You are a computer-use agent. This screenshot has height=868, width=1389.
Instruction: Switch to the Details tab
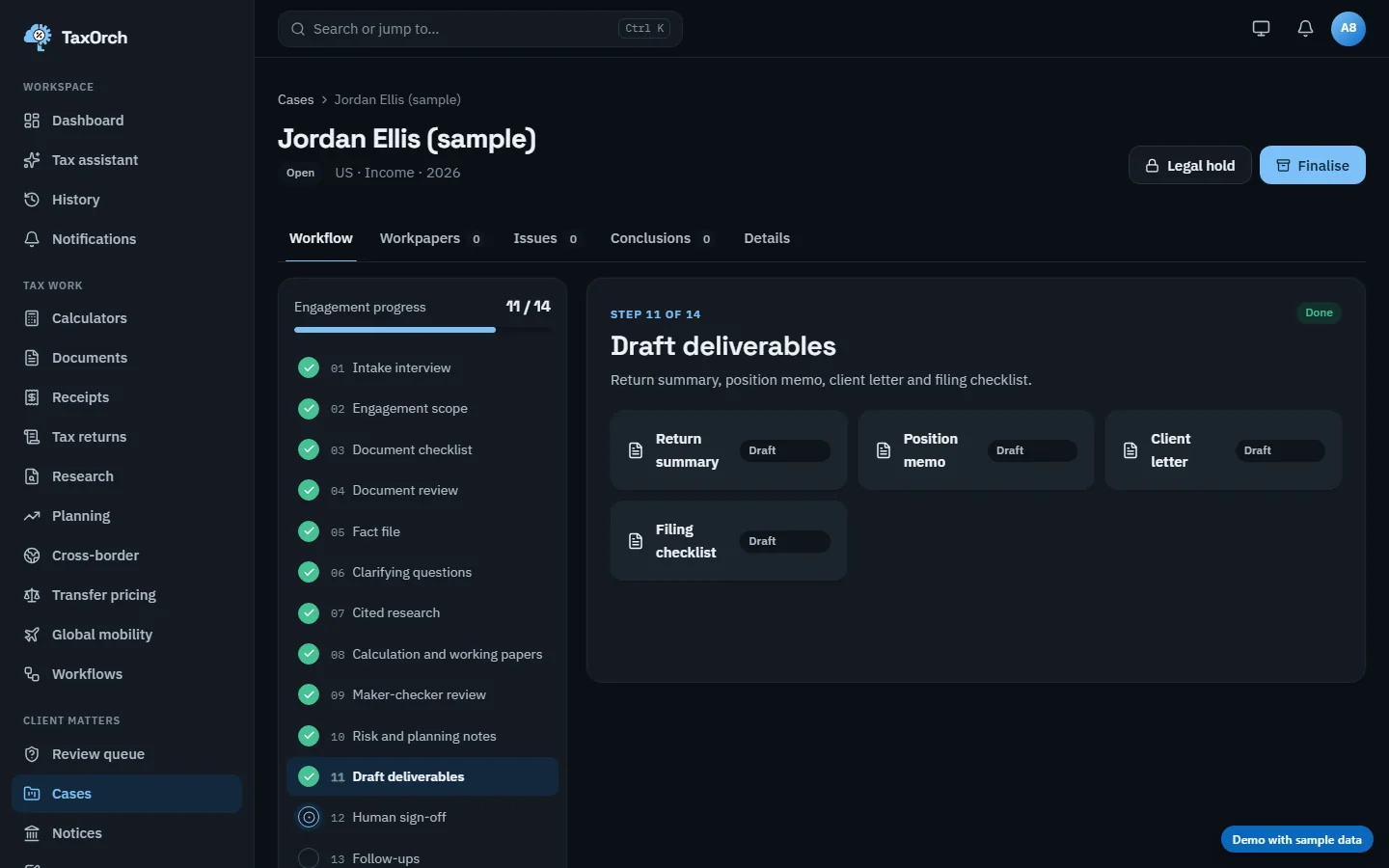pyautogui.click(x=767, y=238)
